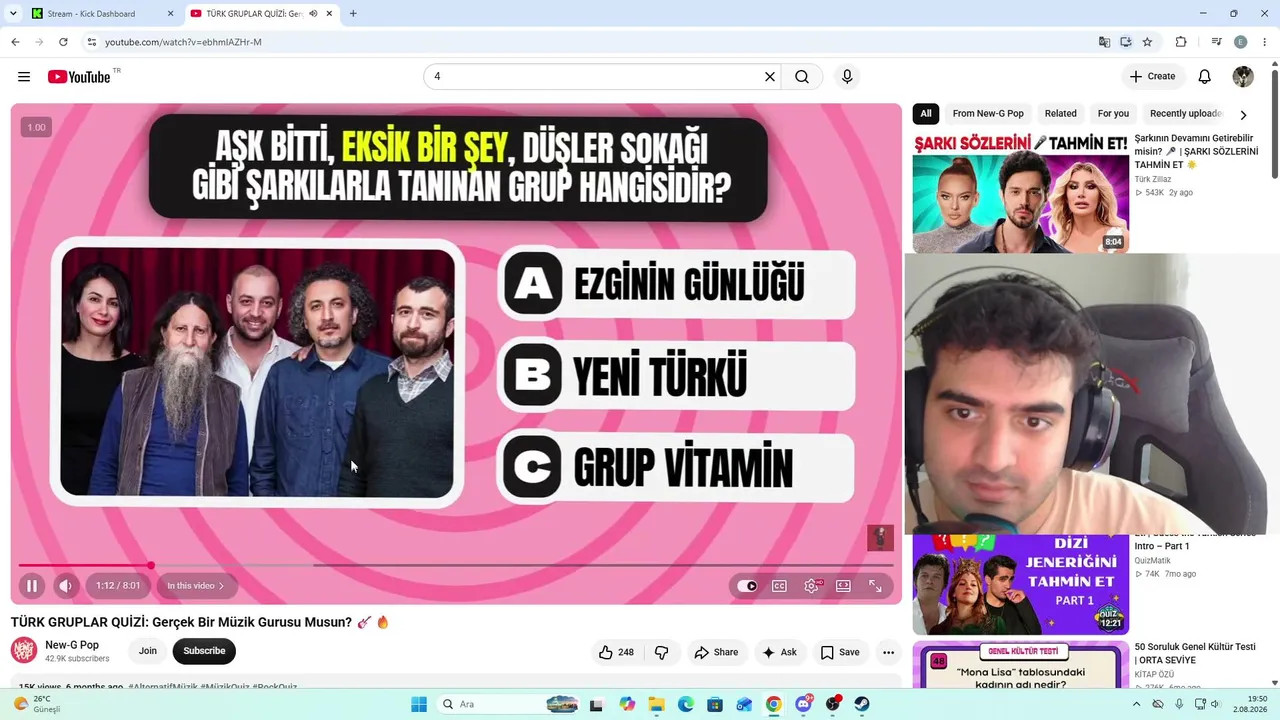Open the YouTube account avatar menu

click(x=1243, y=77)
